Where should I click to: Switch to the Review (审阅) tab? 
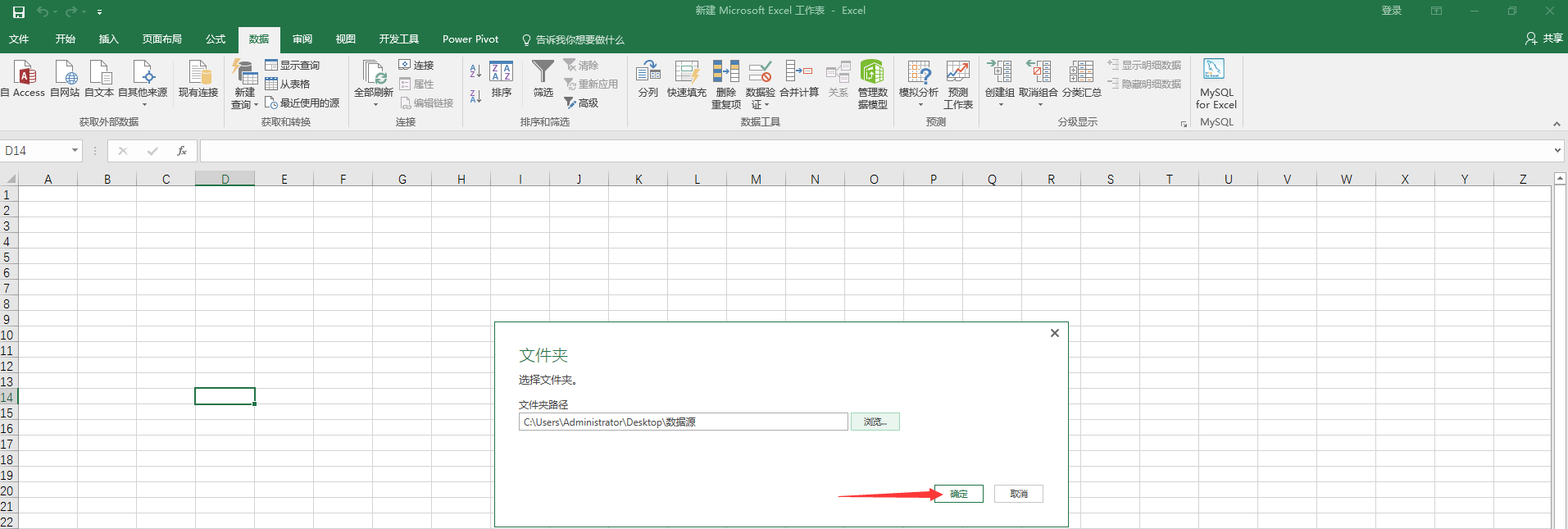tap(302, 39)
